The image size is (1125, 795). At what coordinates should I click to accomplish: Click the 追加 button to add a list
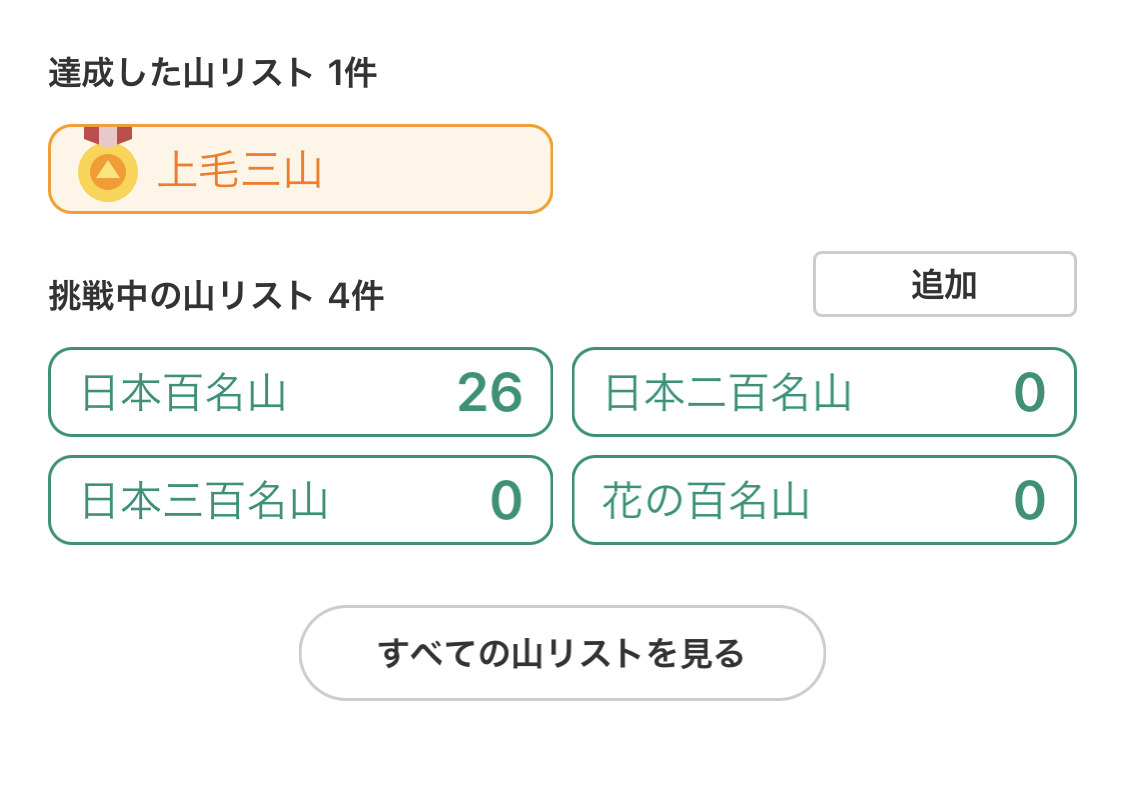tap(944, 284)
